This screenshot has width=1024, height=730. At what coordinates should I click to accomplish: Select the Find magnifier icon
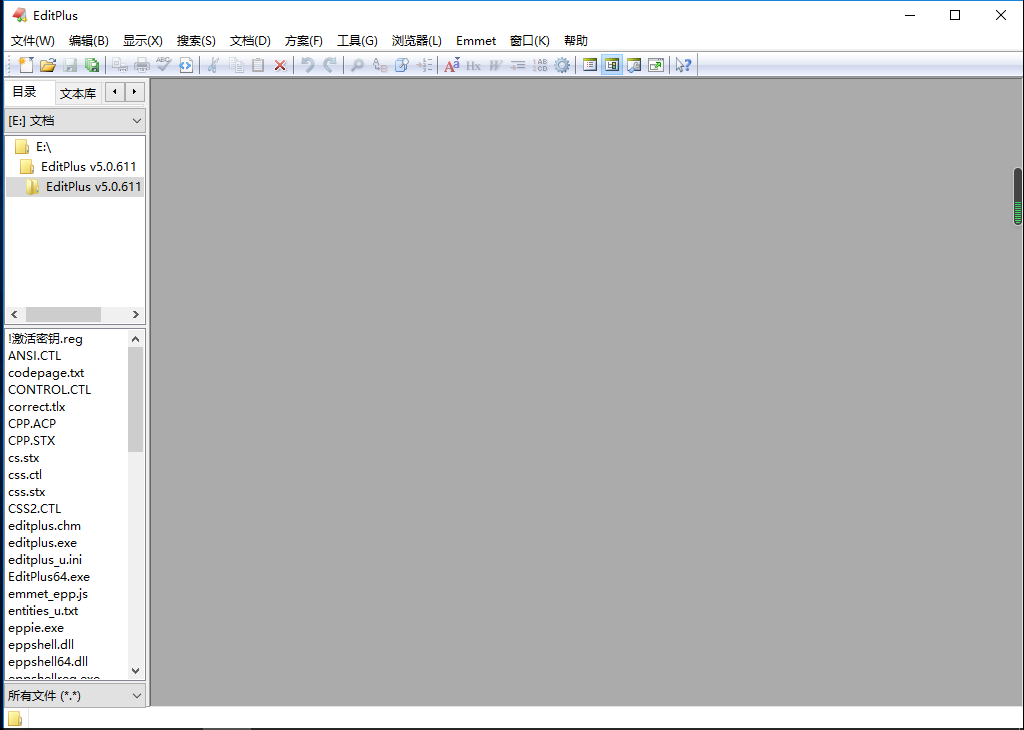(x=355, y=65)
